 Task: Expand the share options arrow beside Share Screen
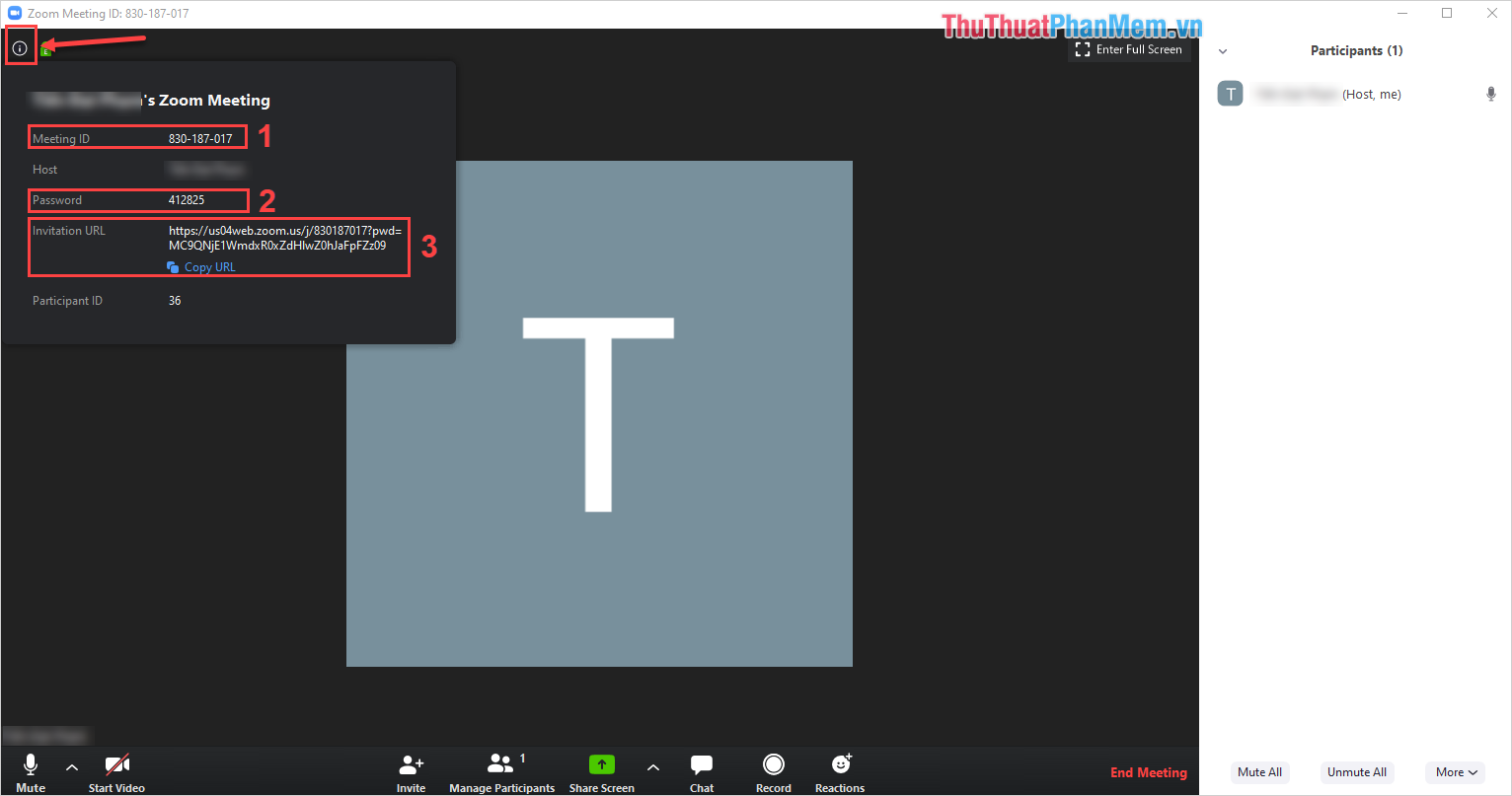[652, 766]
